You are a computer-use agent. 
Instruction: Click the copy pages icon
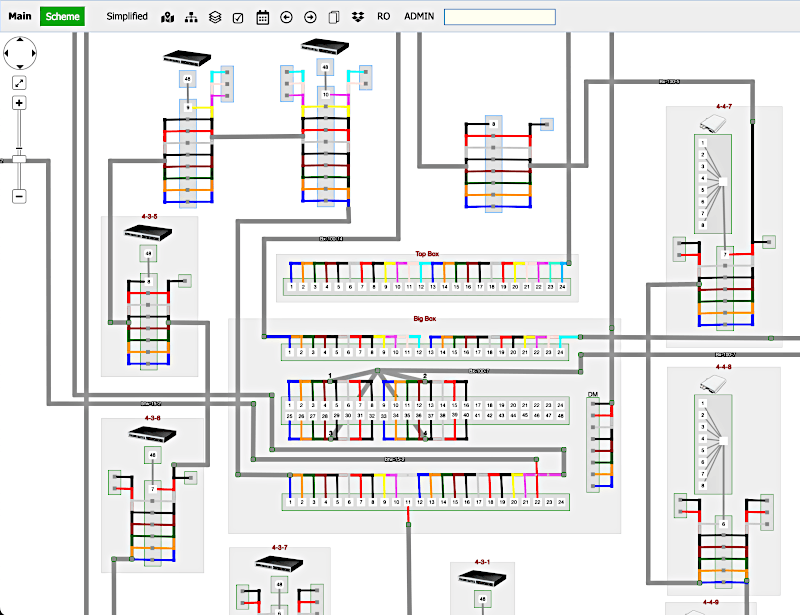[x=334, y=17]
